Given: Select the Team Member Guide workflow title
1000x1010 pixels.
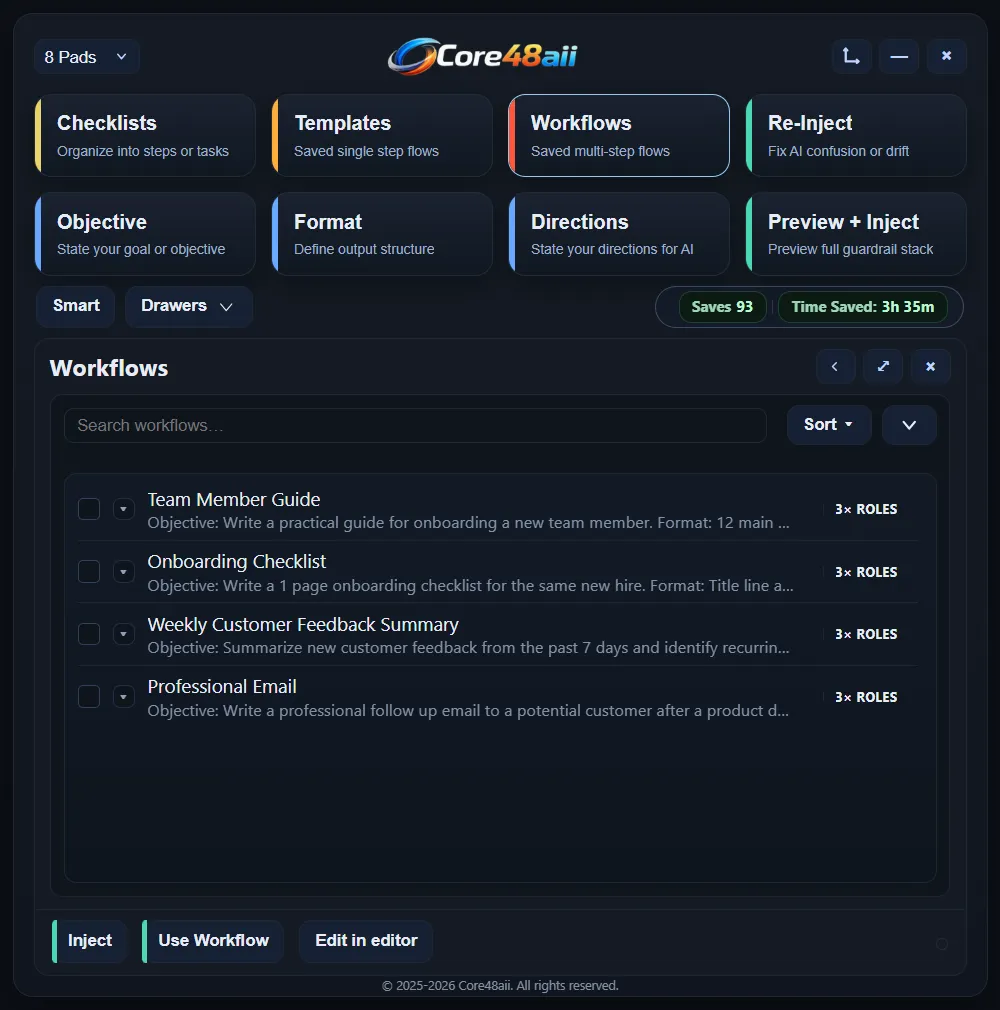Looking at the screenshot, I should (x=234, y=499).
